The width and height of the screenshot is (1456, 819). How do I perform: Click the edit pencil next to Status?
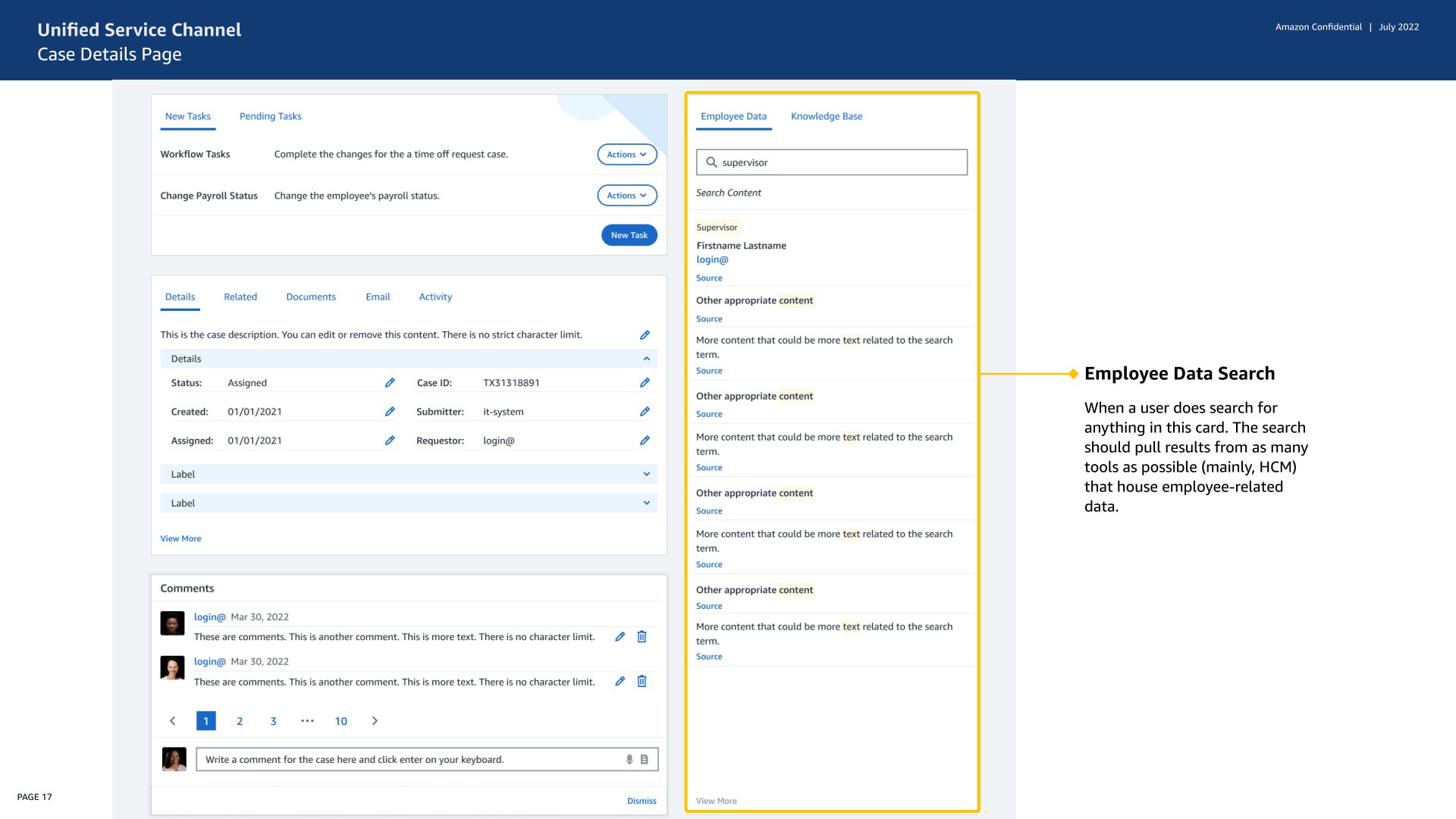pos(390,383)
